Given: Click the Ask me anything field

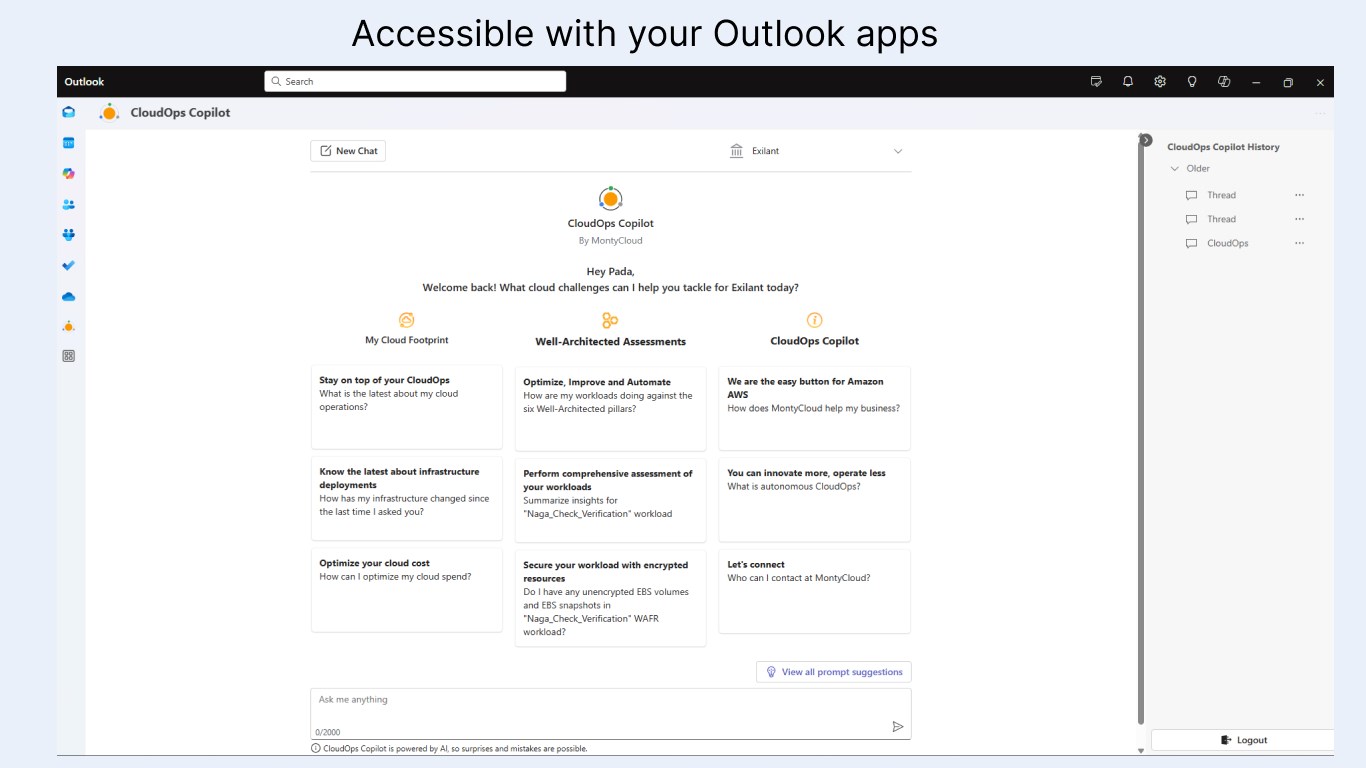Looking at the screenshot, I should pyautogui.click(x=611, y=714).
